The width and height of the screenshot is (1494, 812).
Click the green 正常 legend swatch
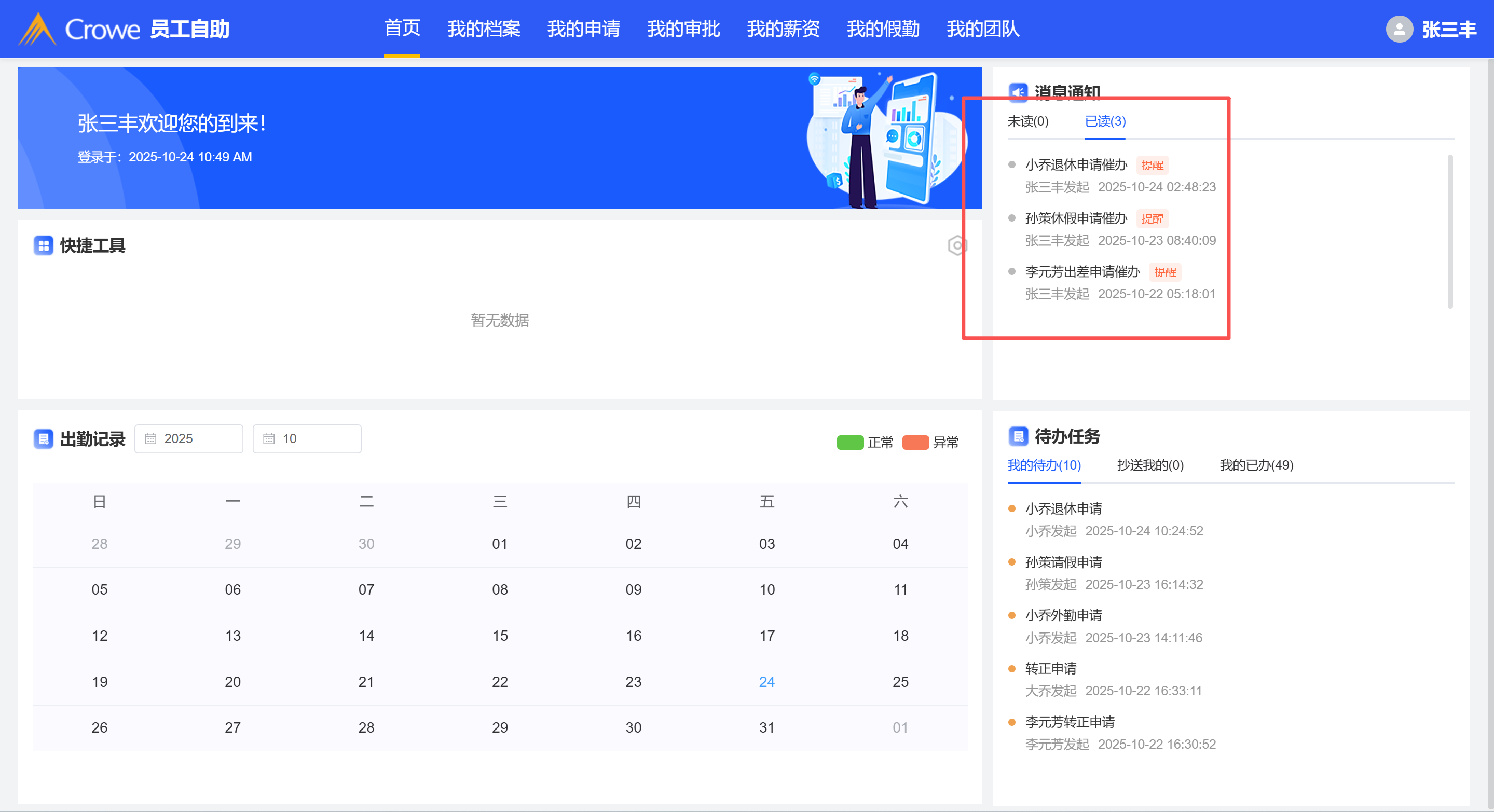[x=850, y=443]
